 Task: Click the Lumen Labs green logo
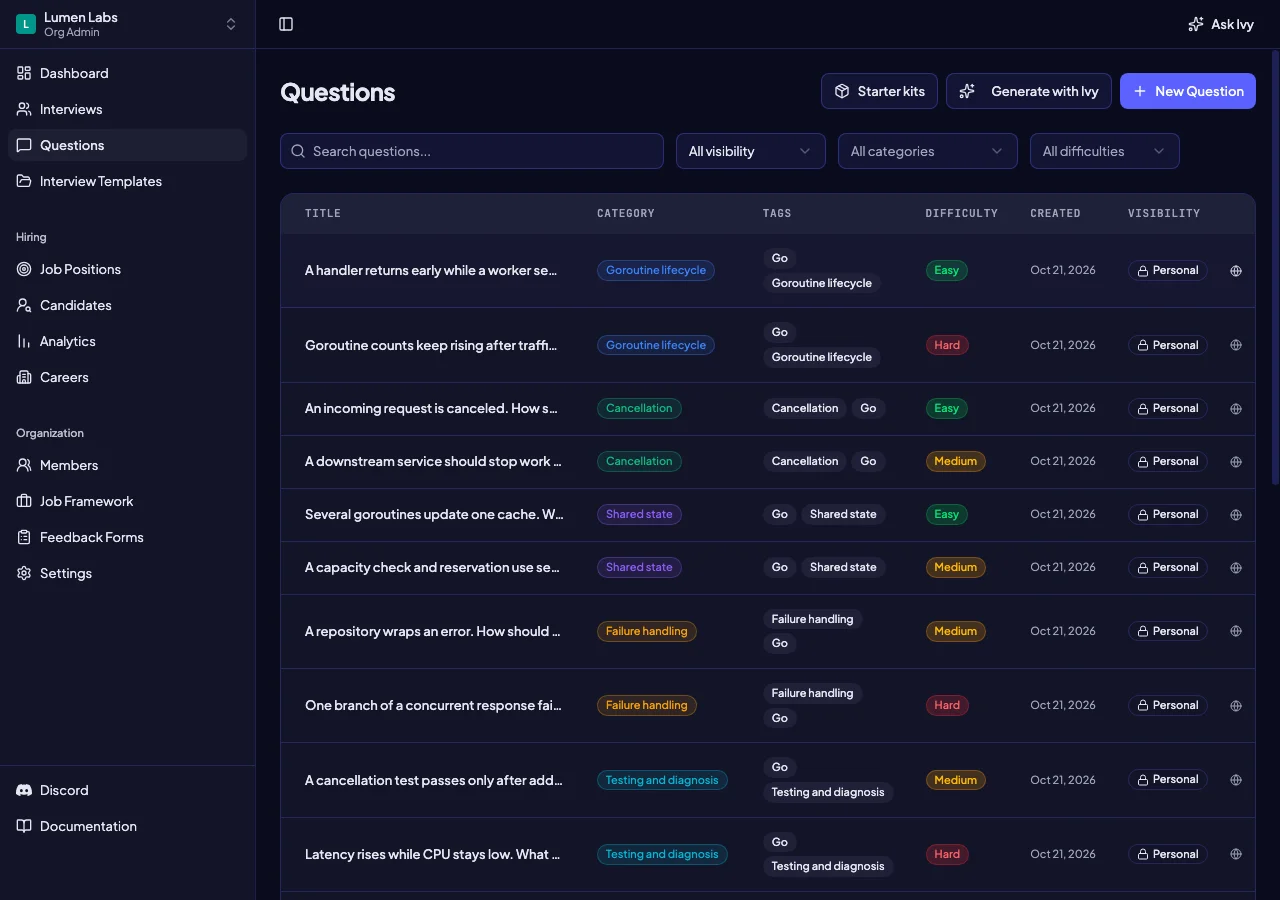click(x=26, y=24)
